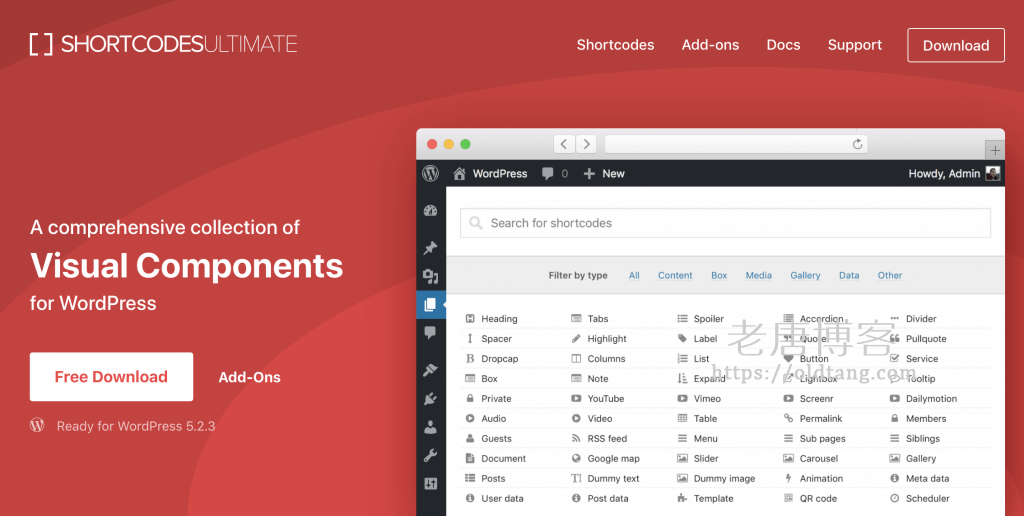The image size is (1024, 516).
Task: Open the Dashboard icon in WordPress sidebar
Action: point(431,211)
